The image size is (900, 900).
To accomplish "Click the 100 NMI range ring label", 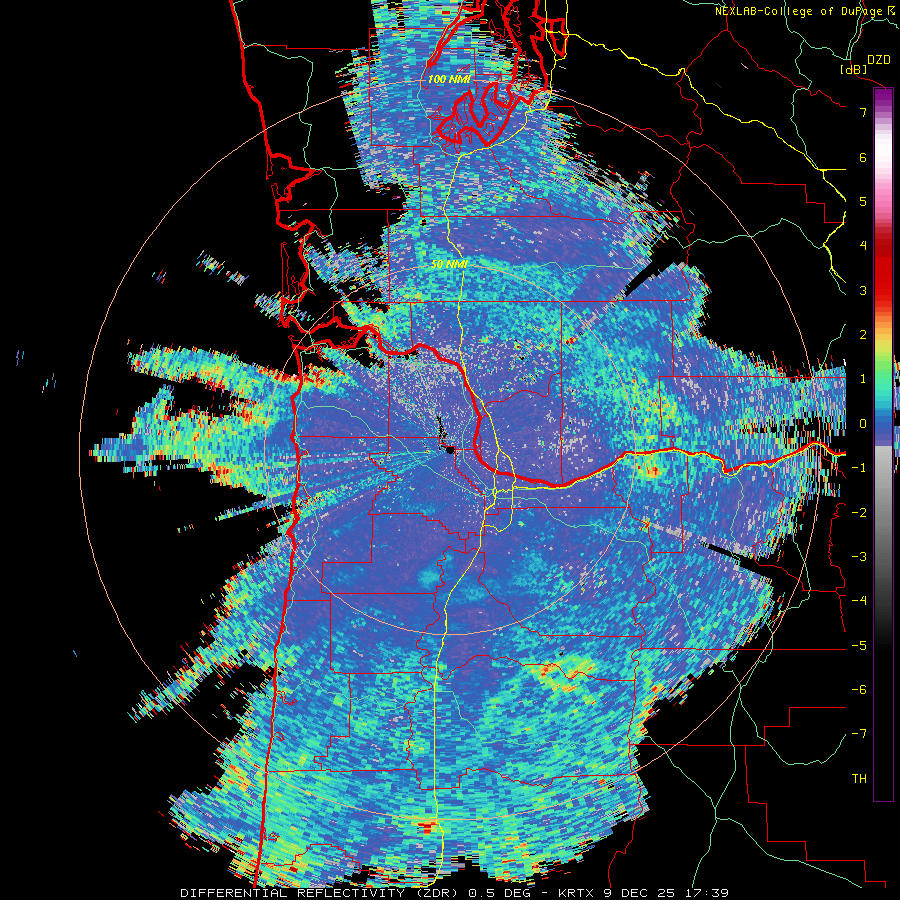I will click(449, 79).
